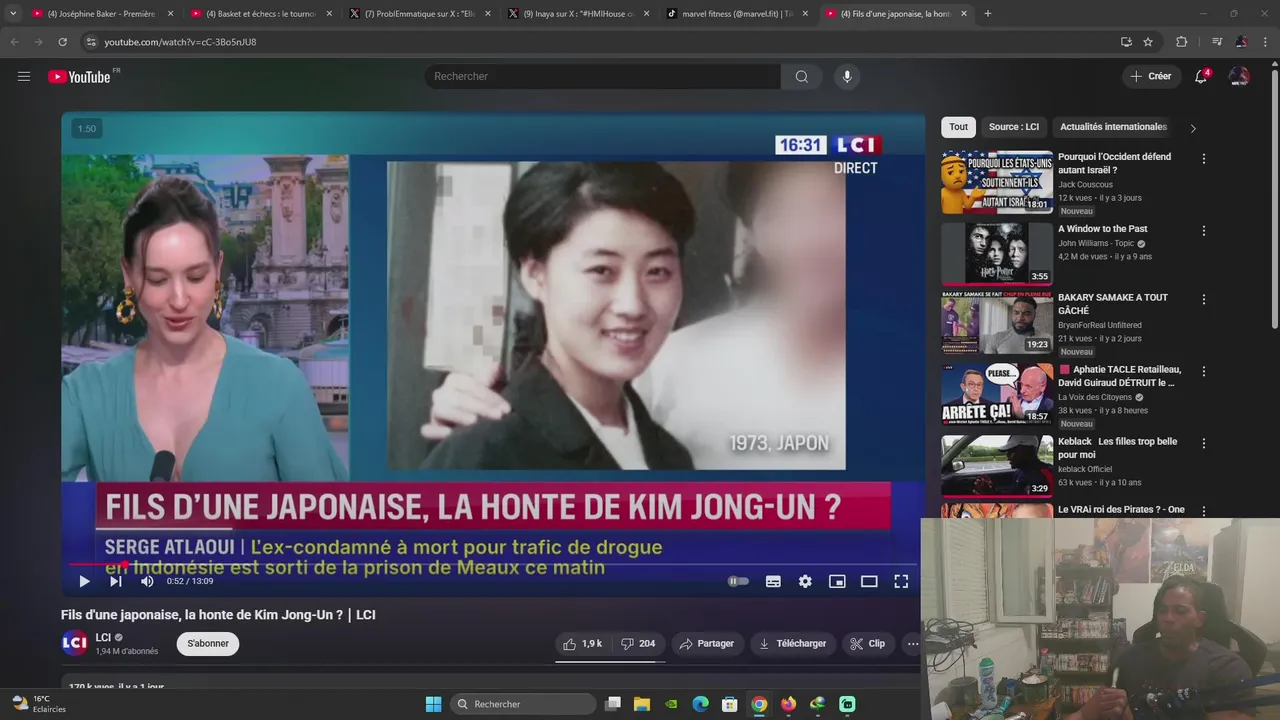Image resolution: width=1280 pixels, height=720 pixels.
Task: Bookmark this page with the star
Action: pyautogui.click(x=1148, y=42)
